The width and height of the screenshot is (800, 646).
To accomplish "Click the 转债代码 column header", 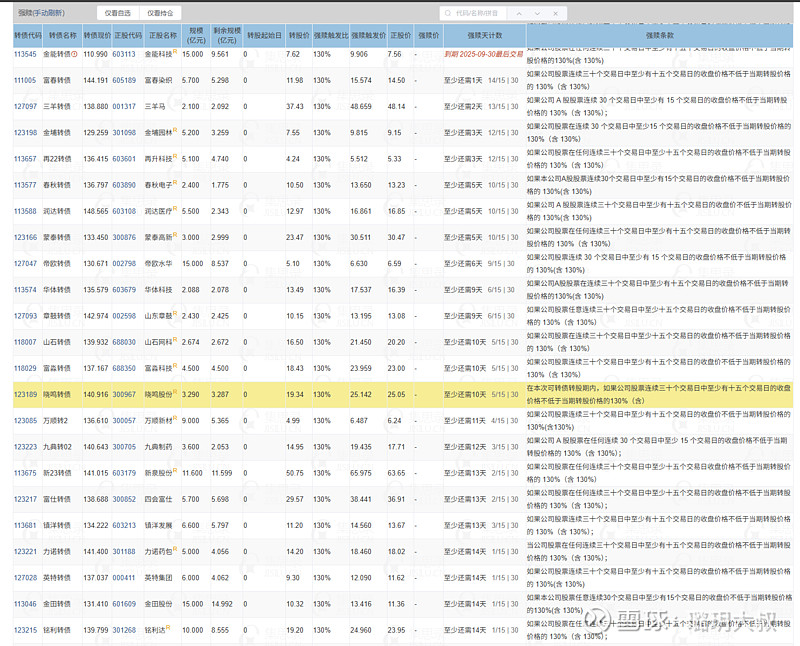I will [25, 34].
